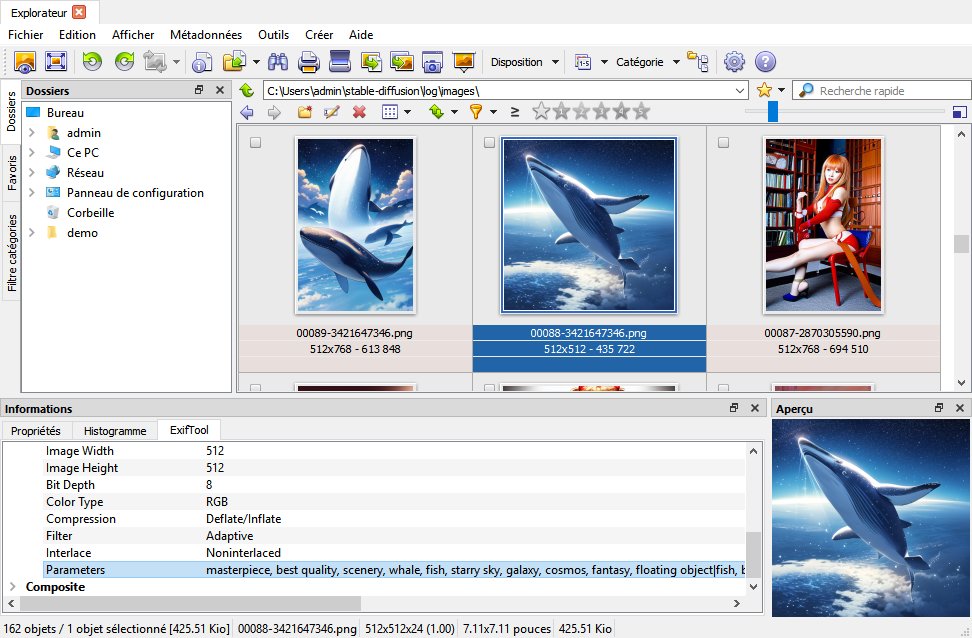This screenshot has height=638, width=972.
Task: Tick checkbox for 00087-2870305590.png thumbnail
Action: pos(723,143)
